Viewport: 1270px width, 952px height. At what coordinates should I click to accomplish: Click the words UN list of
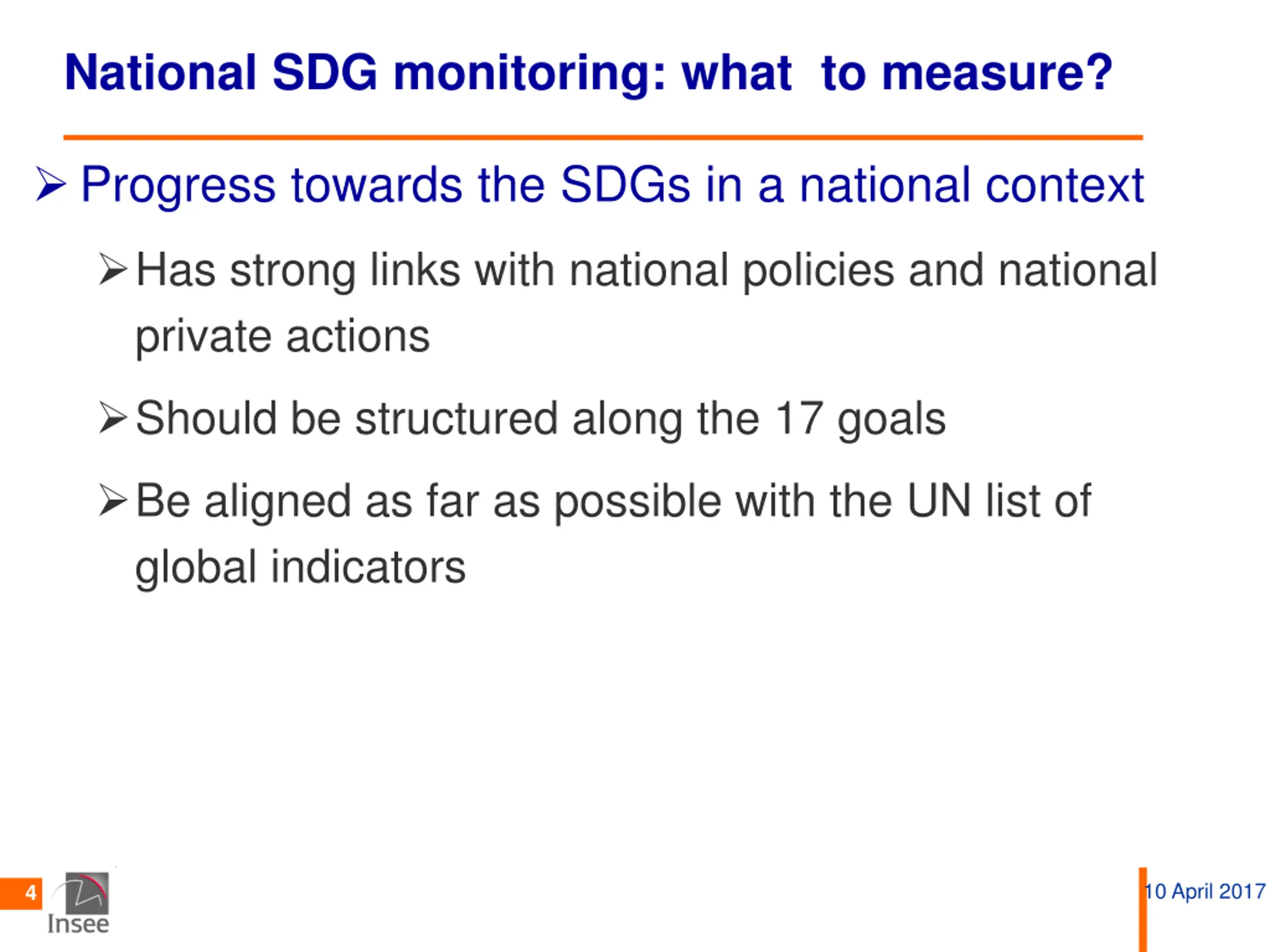[999, 500]
